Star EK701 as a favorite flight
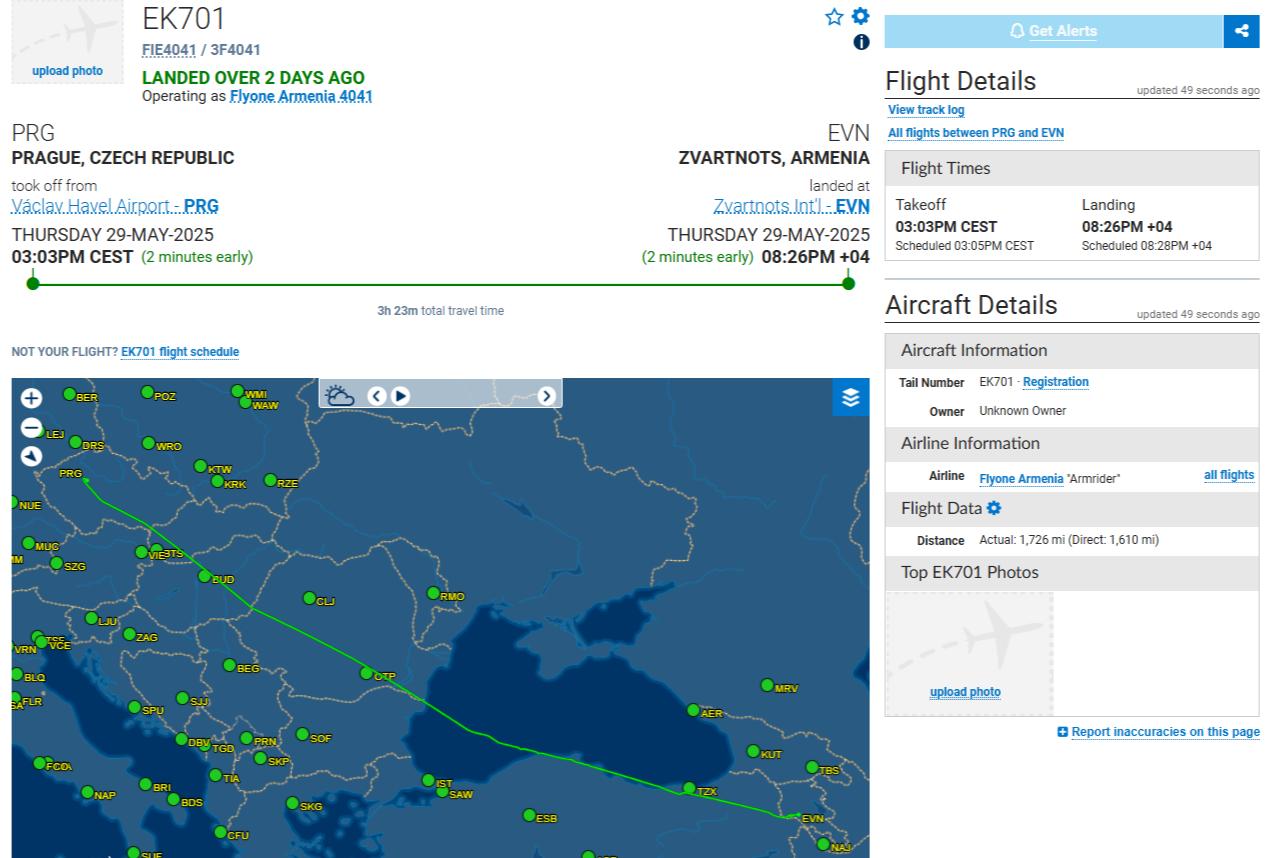This screenshot has height=858, width=1268. pos(834,17)
